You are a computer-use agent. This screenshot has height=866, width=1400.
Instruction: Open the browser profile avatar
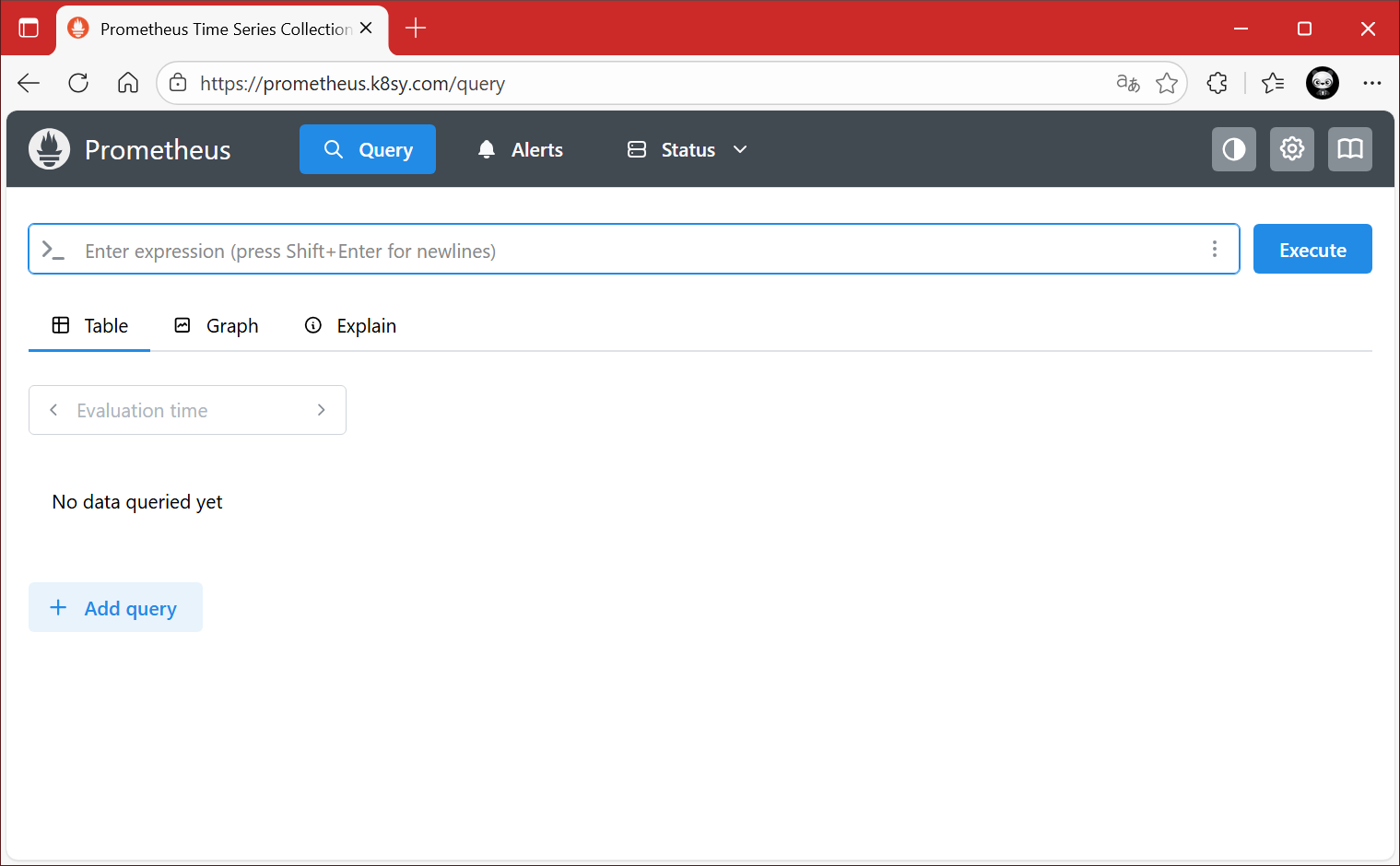point(1323,83)
